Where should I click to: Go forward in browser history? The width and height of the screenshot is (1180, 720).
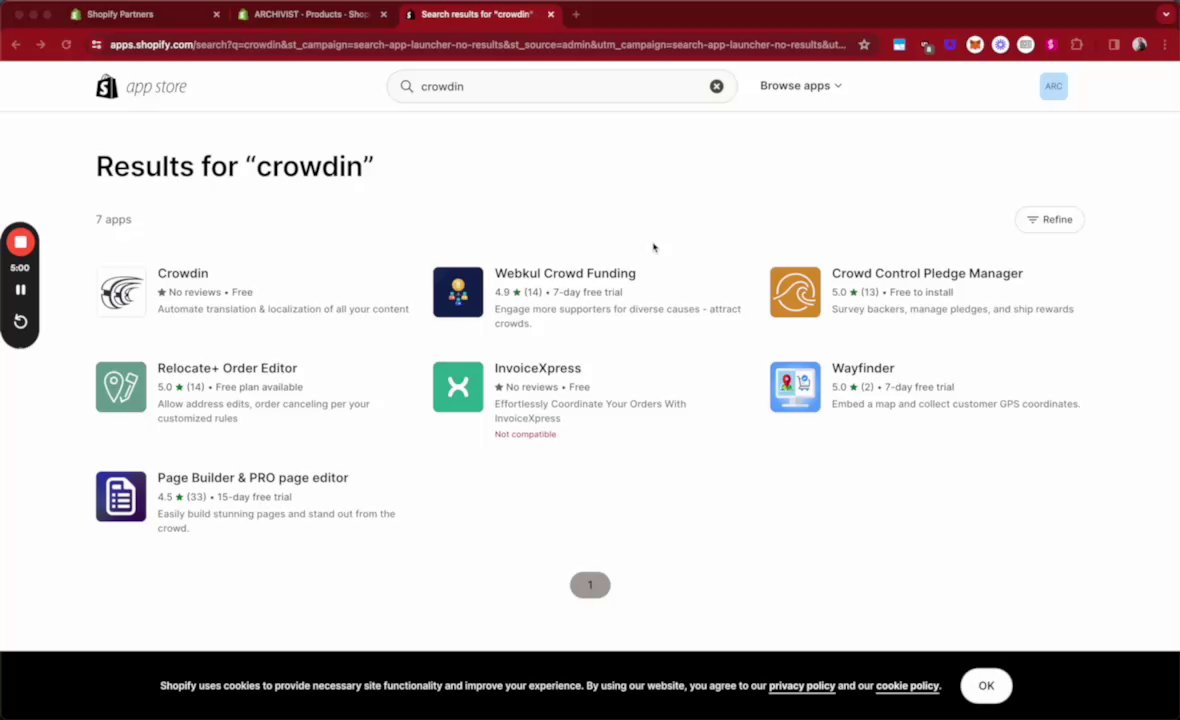click(41, 45)
